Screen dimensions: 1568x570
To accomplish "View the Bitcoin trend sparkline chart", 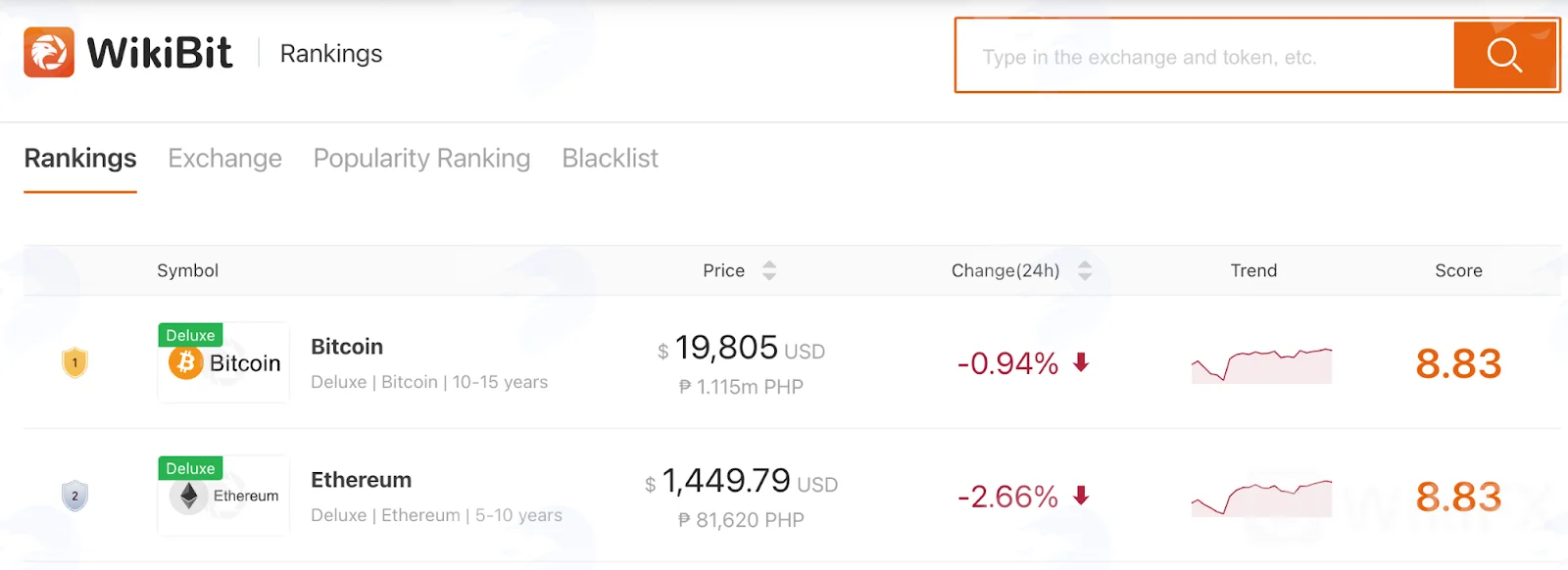I will (1261, 364).
